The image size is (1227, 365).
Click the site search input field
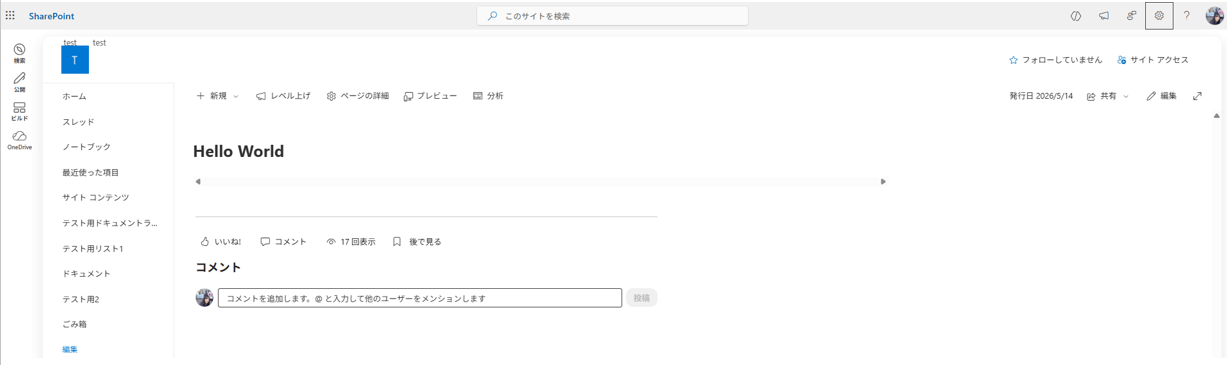613,16
